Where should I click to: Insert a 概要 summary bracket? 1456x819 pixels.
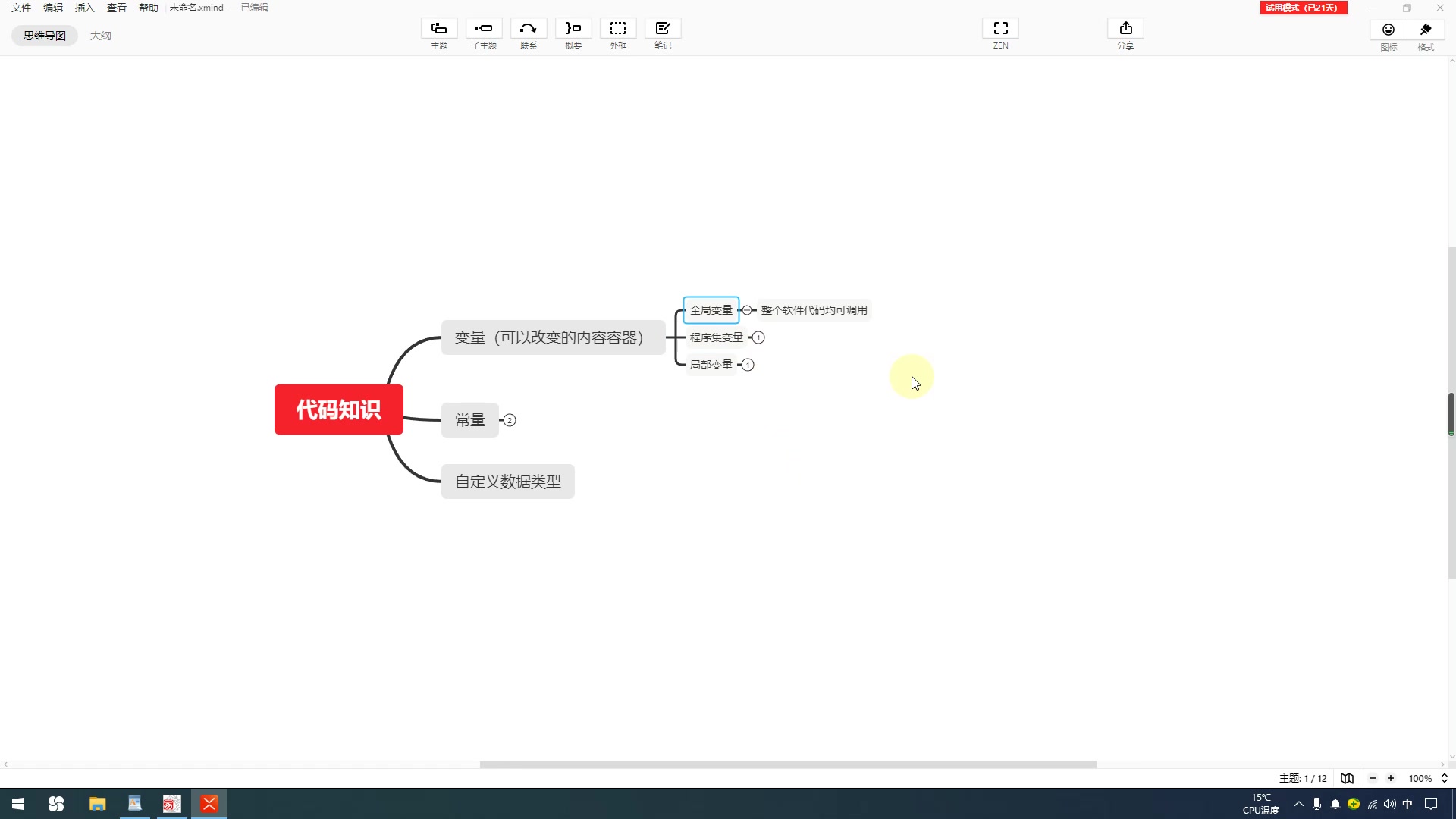point(573,29)
